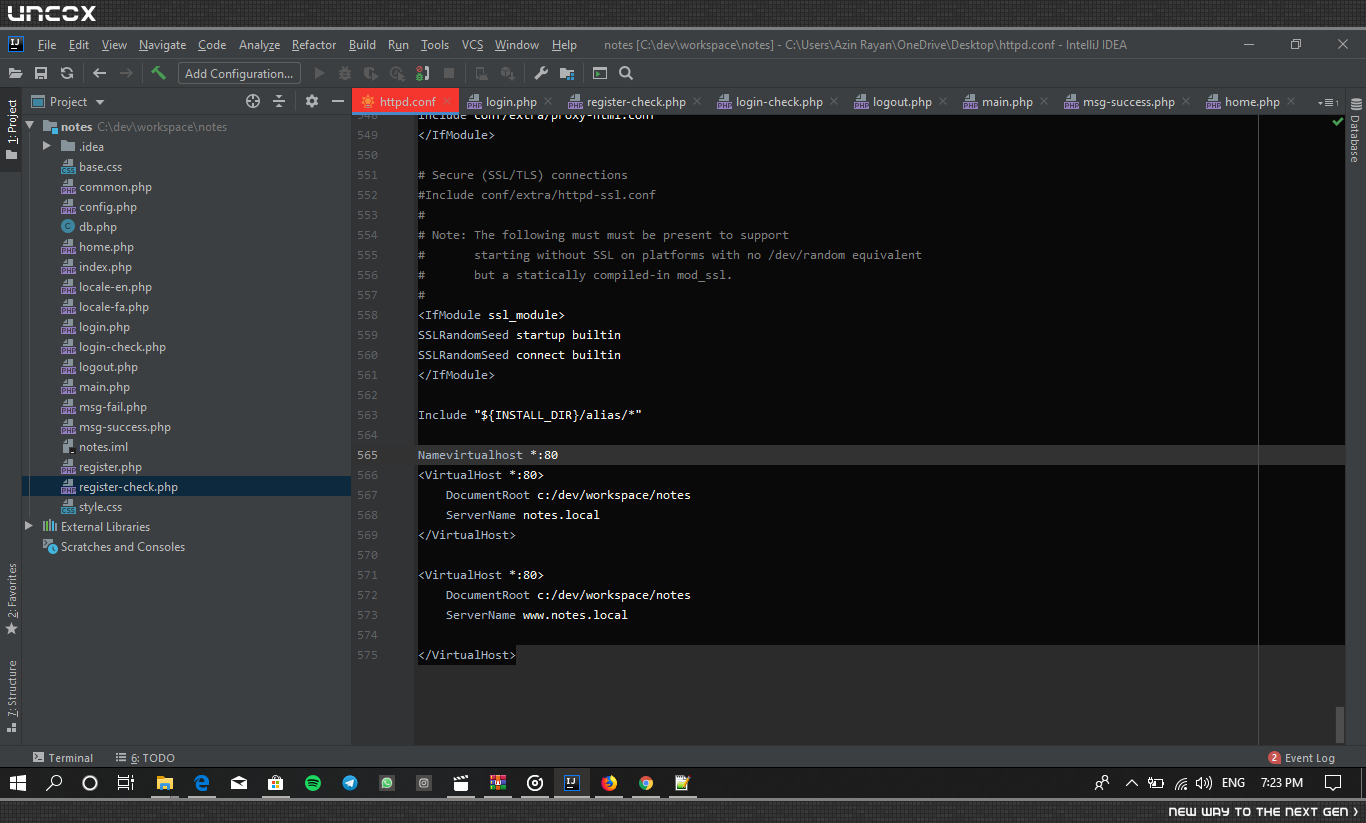This screenshot has height=823, width=1366.
Task: Open the Event Log
Action: point(1301,758)
